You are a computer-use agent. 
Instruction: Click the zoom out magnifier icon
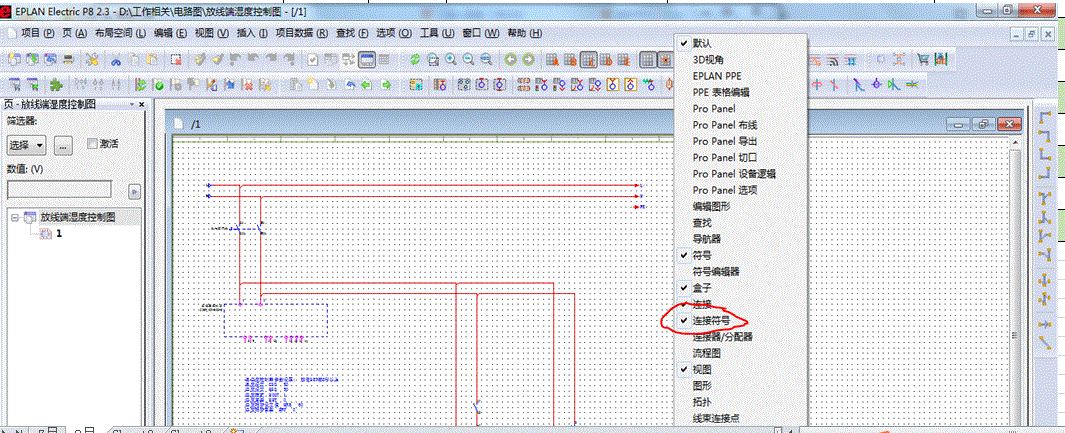[x=469, y=60]
